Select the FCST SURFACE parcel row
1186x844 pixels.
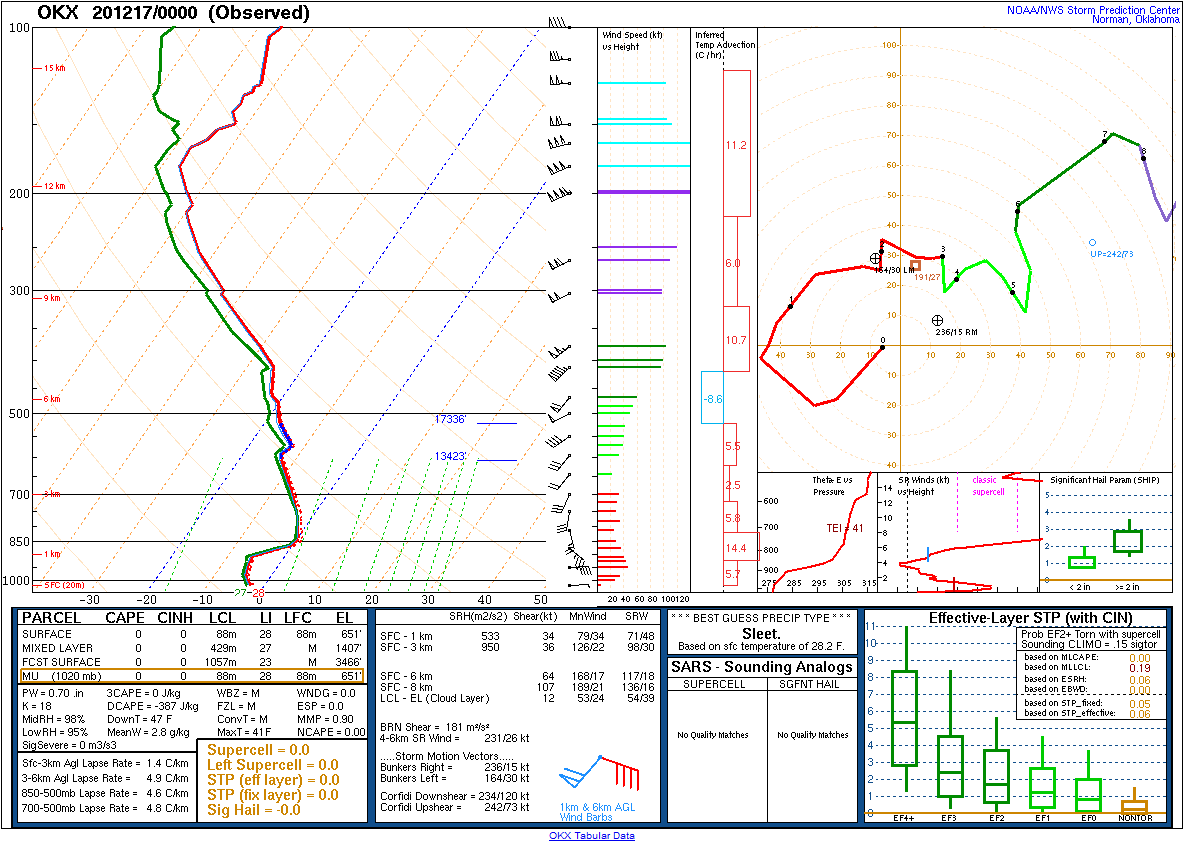pyautogui.click(x=192, y=662)
